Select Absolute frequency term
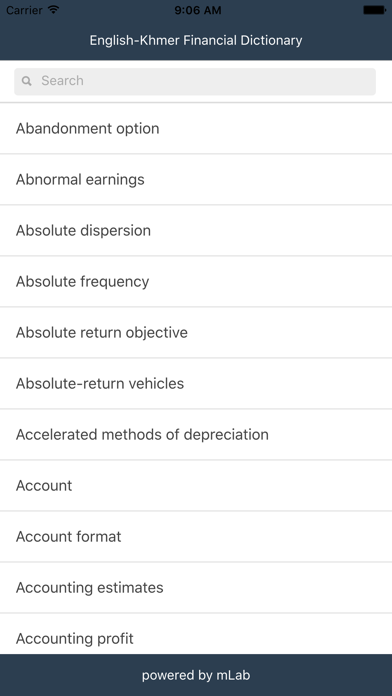392x696 pixels. (x=196, y=281)
